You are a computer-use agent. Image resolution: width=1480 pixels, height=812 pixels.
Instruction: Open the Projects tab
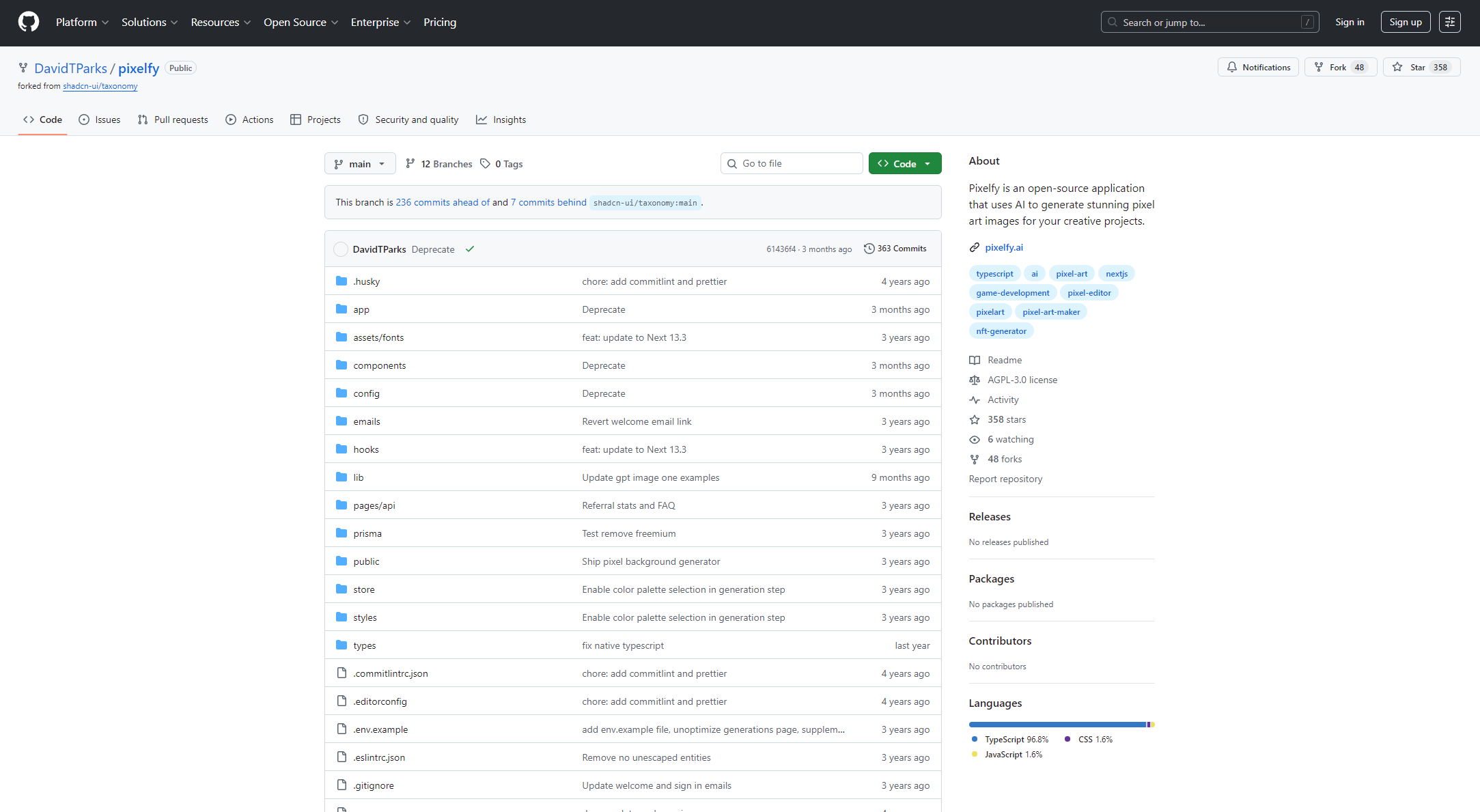[x=316, y=120]
